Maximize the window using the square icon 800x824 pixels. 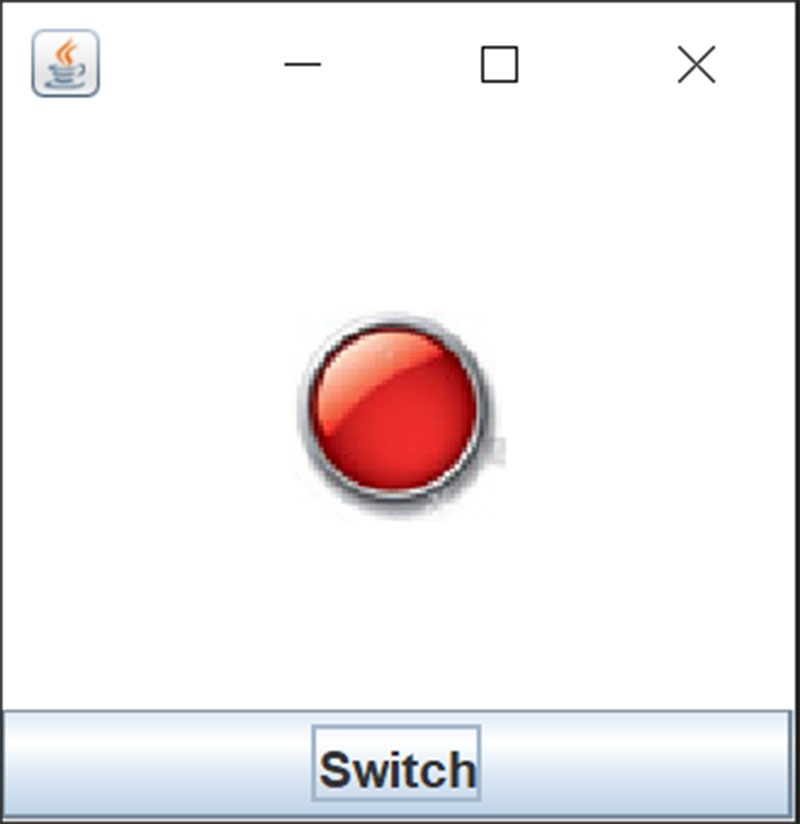tap(499, 65)
